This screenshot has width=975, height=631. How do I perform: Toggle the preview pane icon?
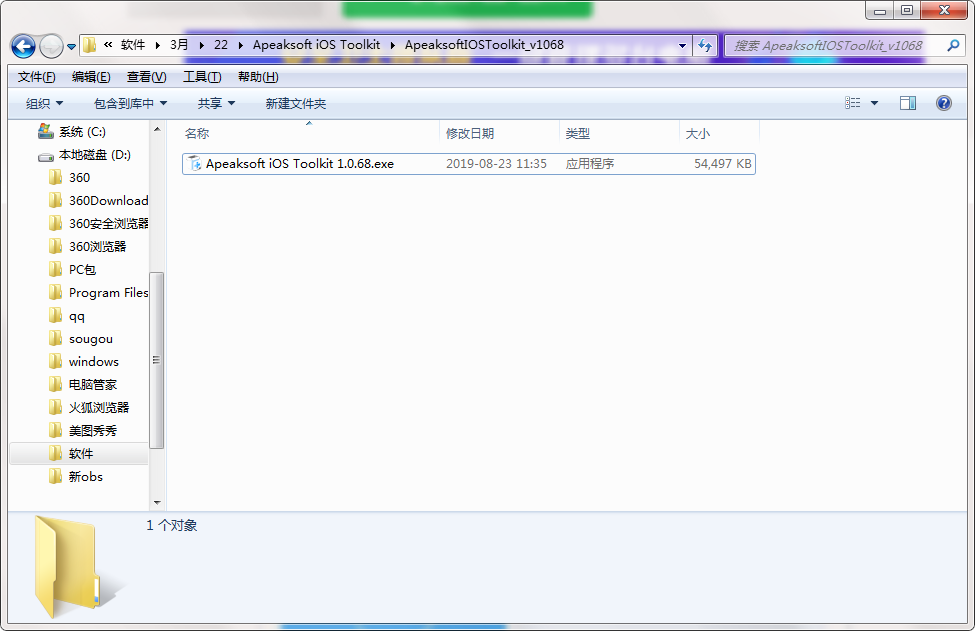(908, 103)
